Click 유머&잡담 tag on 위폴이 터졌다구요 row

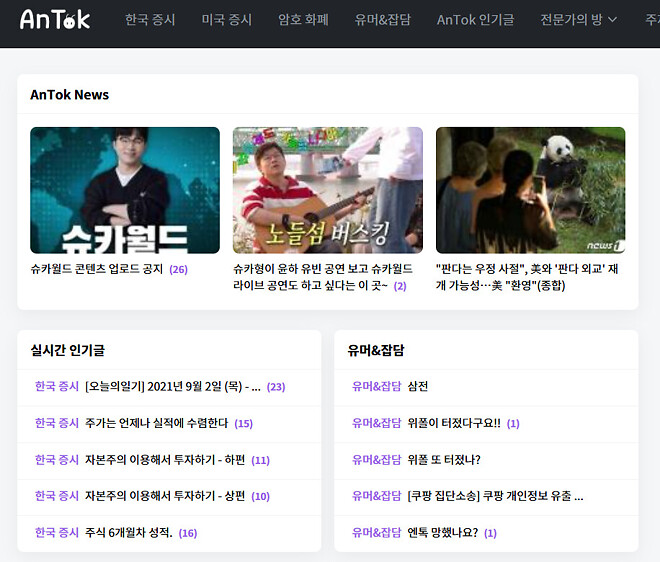377,423
